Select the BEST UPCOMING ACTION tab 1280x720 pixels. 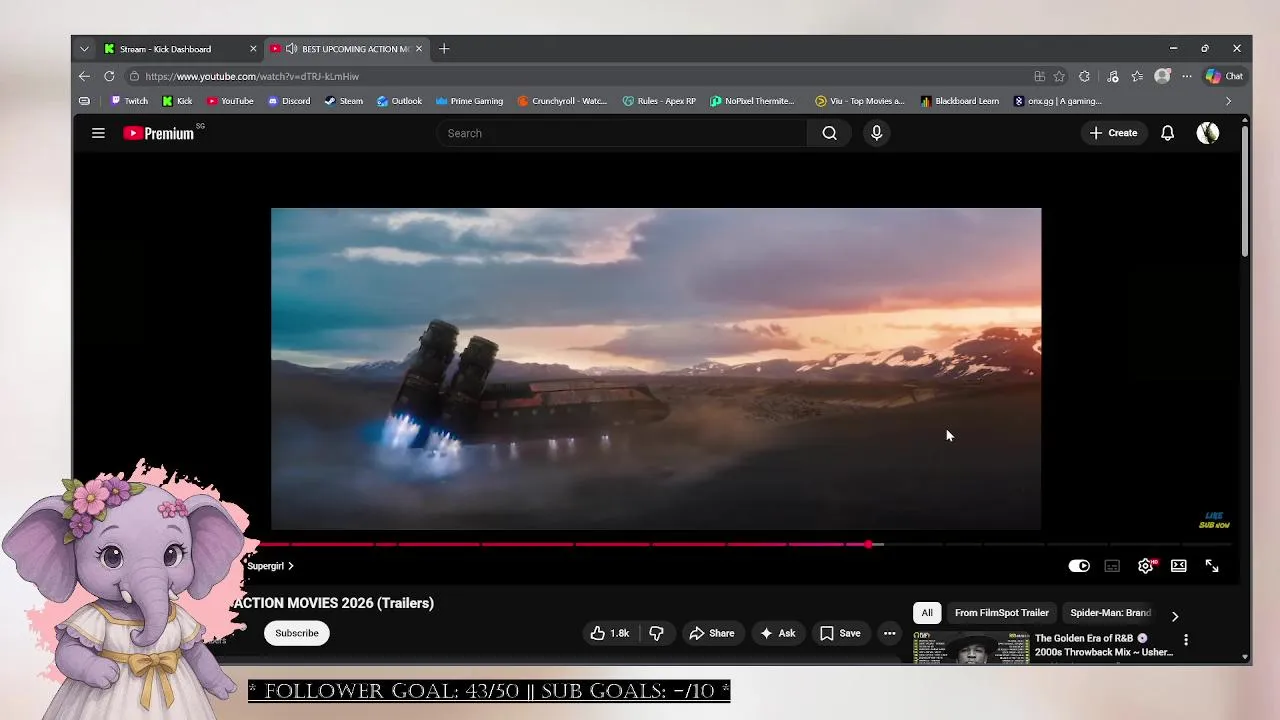tap(346, 49)
